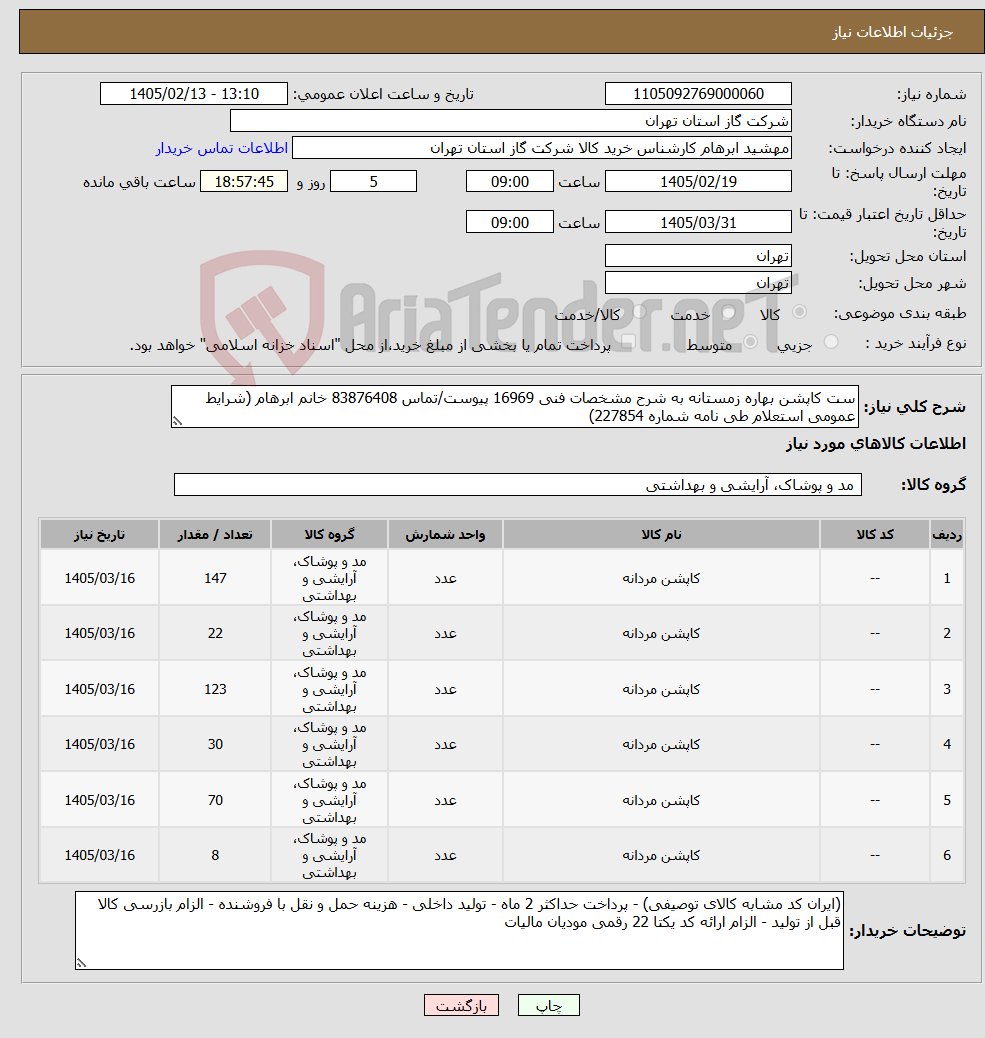The width and height of the screenshot is (985, 1038).
Task: Click the بازگشت (back) button
Action: [x=461, y=1006]
